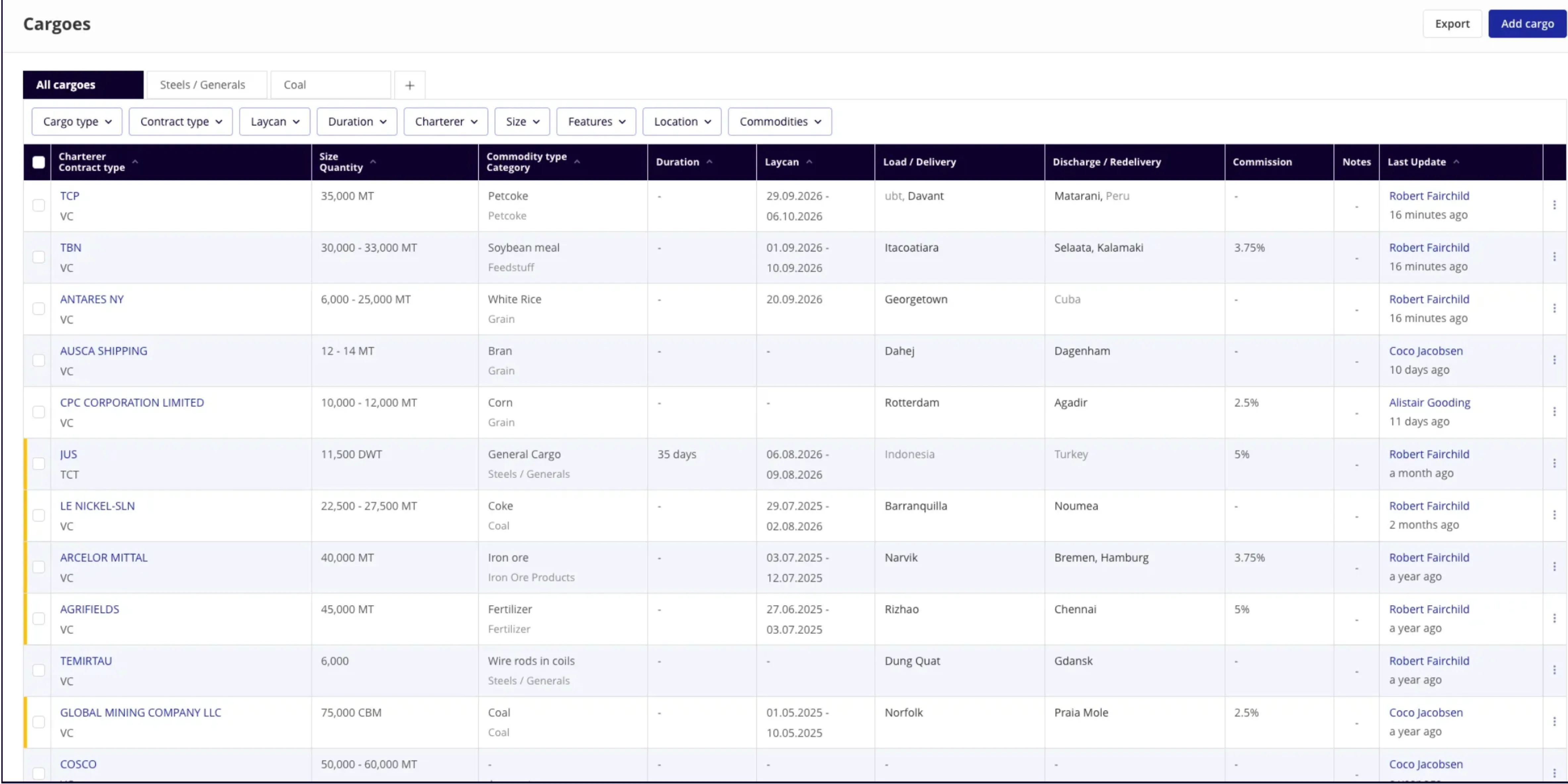Check the ANTARES NY row checkbox
This screenshot has width=1568, height=784.
coord(38,309)
